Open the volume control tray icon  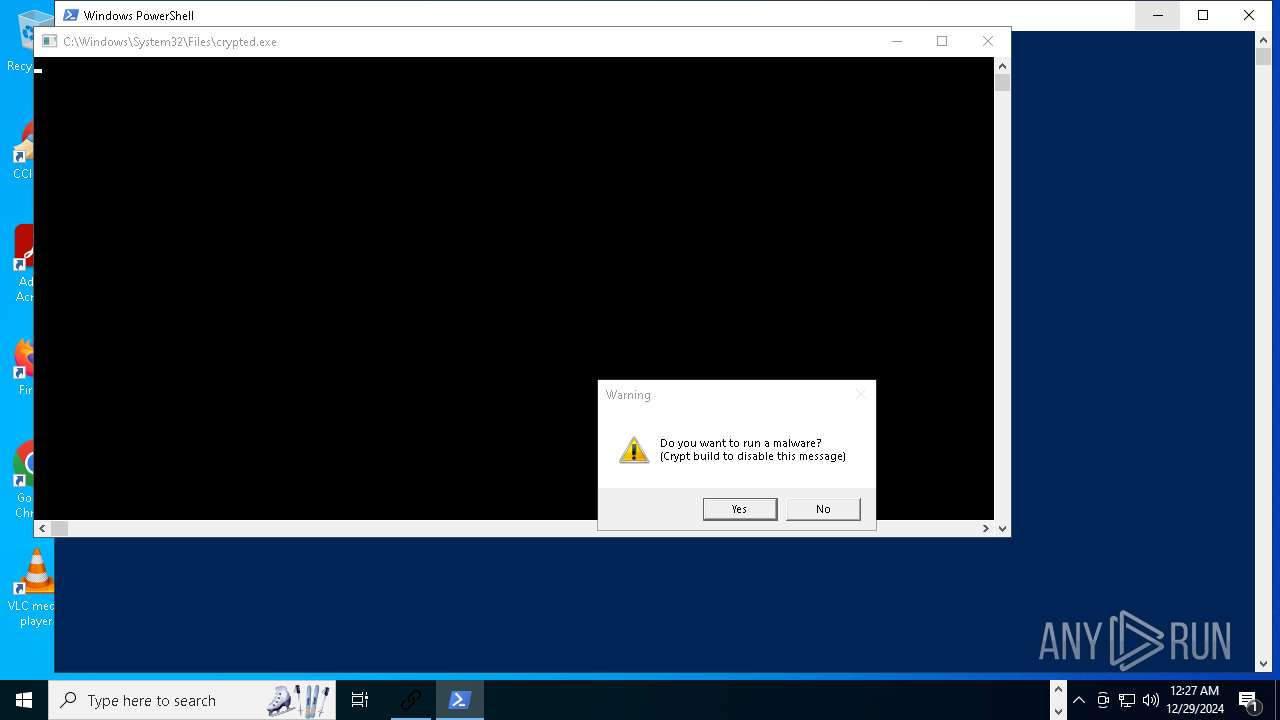click(x=1151, y=700)
